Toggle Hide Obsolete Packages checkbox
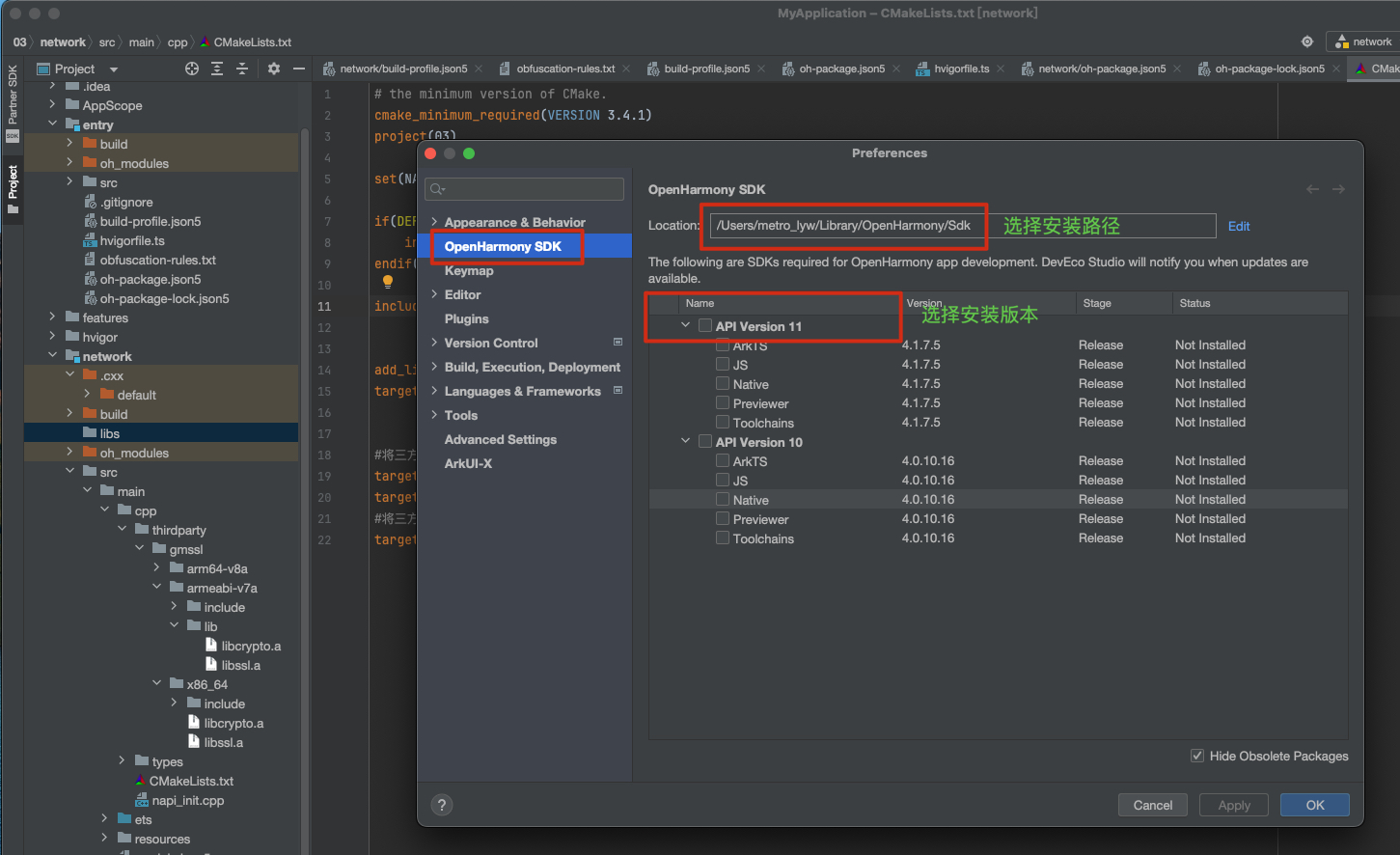 click(x=1197, y=756)
